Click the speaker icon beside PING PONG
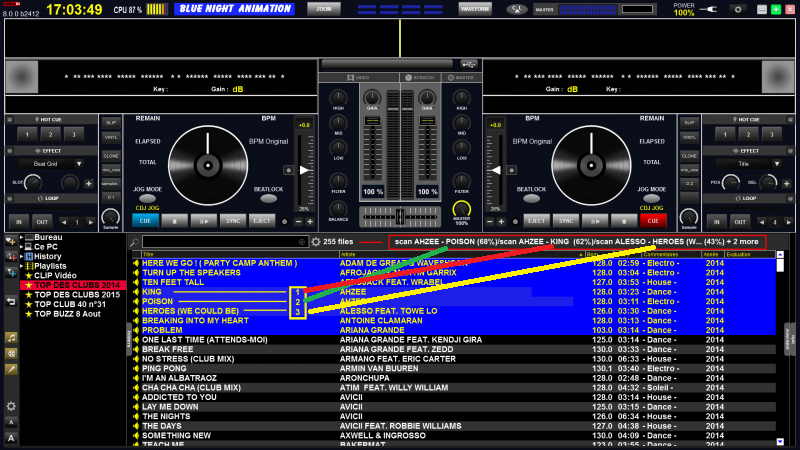The width and height of the screenshot is (800, 450). pyautogui.click(x=136, y=368)
